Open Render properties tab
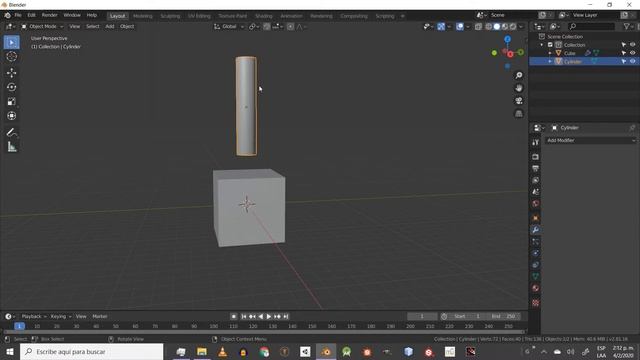640x360 pixels. [536, 157]
